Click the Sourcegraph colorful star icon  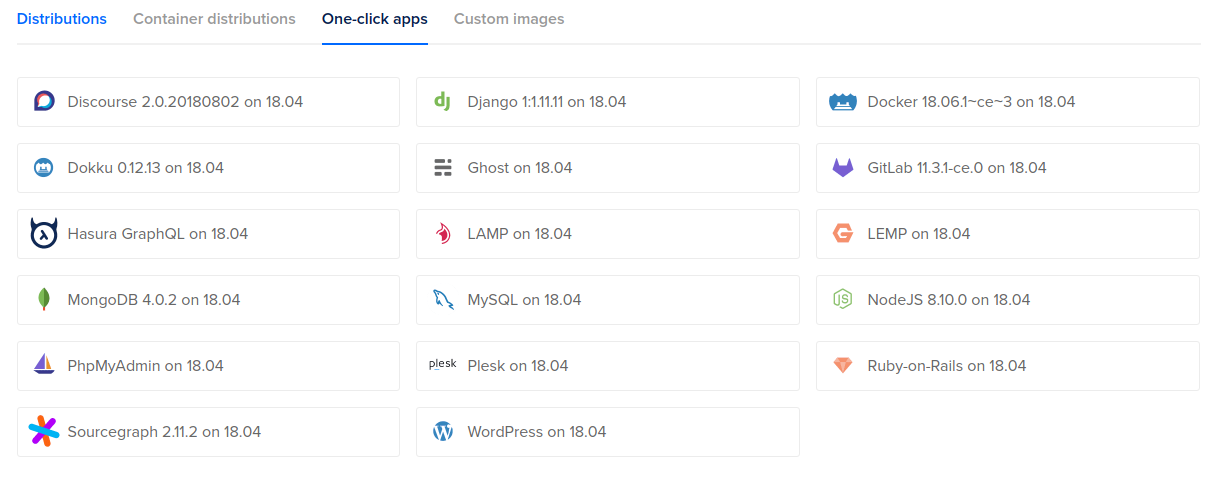pyautogui.click(x=44, y=431)
